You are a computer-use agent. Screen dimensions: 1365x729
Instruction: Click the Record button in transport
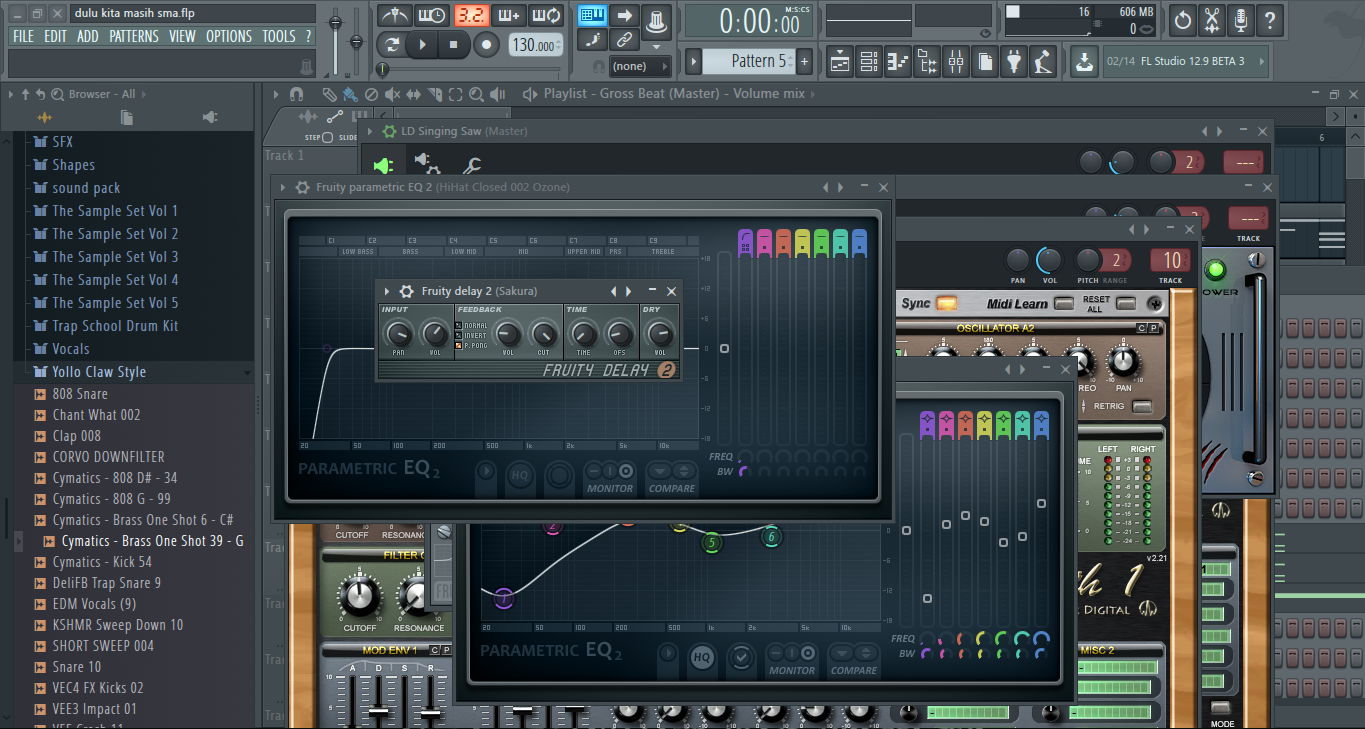tap(486, 44)
